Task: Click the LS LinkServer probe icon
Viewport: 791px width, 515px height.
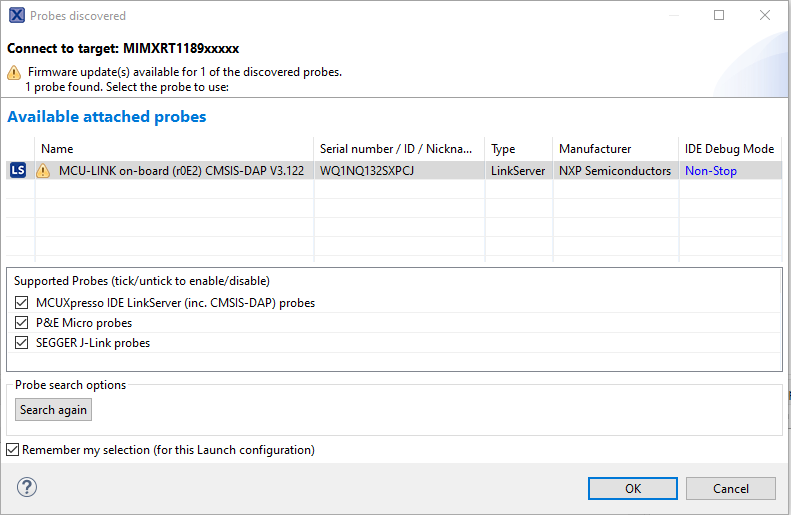Action: 18,171
